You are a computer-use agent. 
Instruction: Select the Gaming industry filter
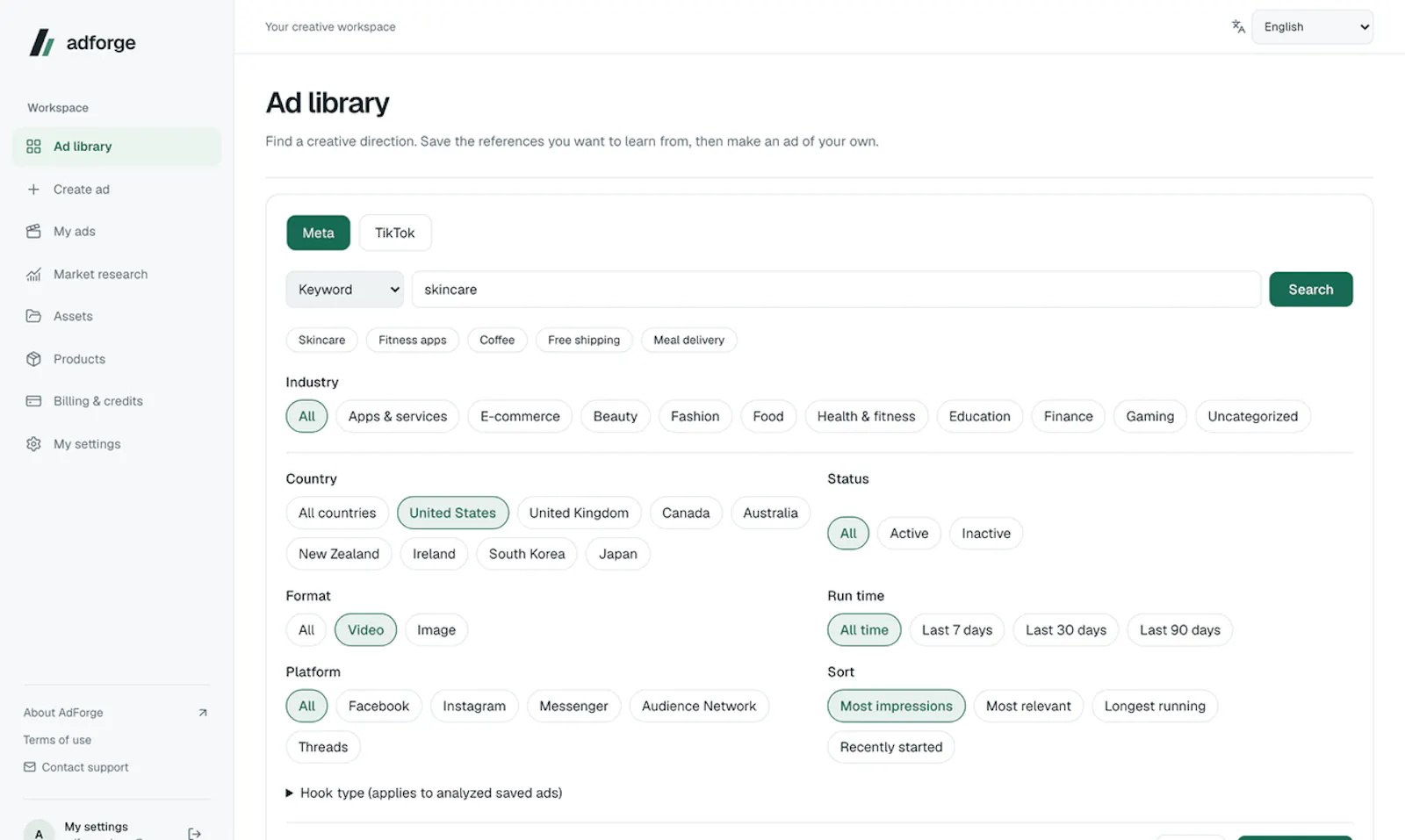click(1149, 416)
